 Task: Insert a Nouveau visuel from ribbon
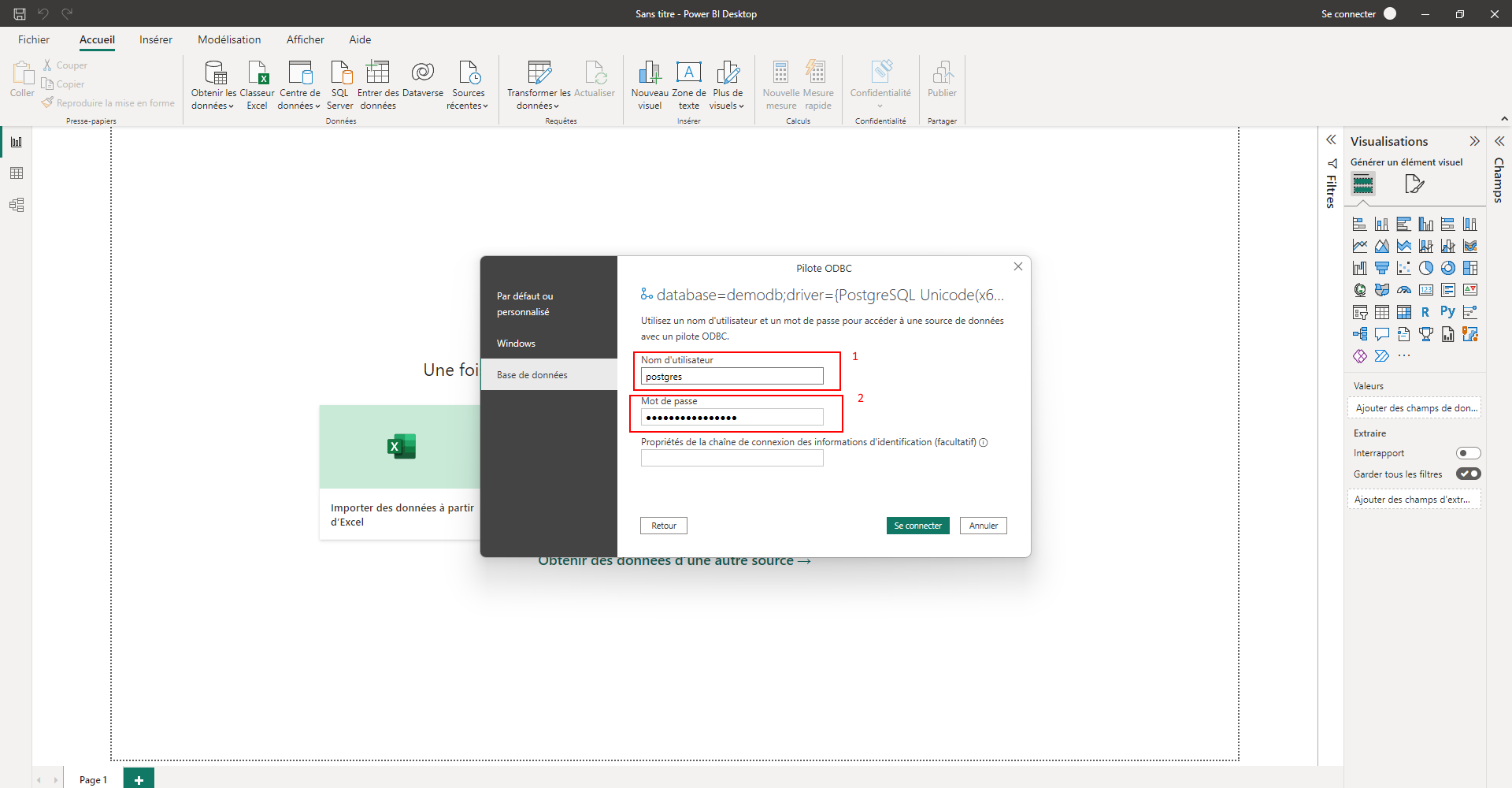650,85
